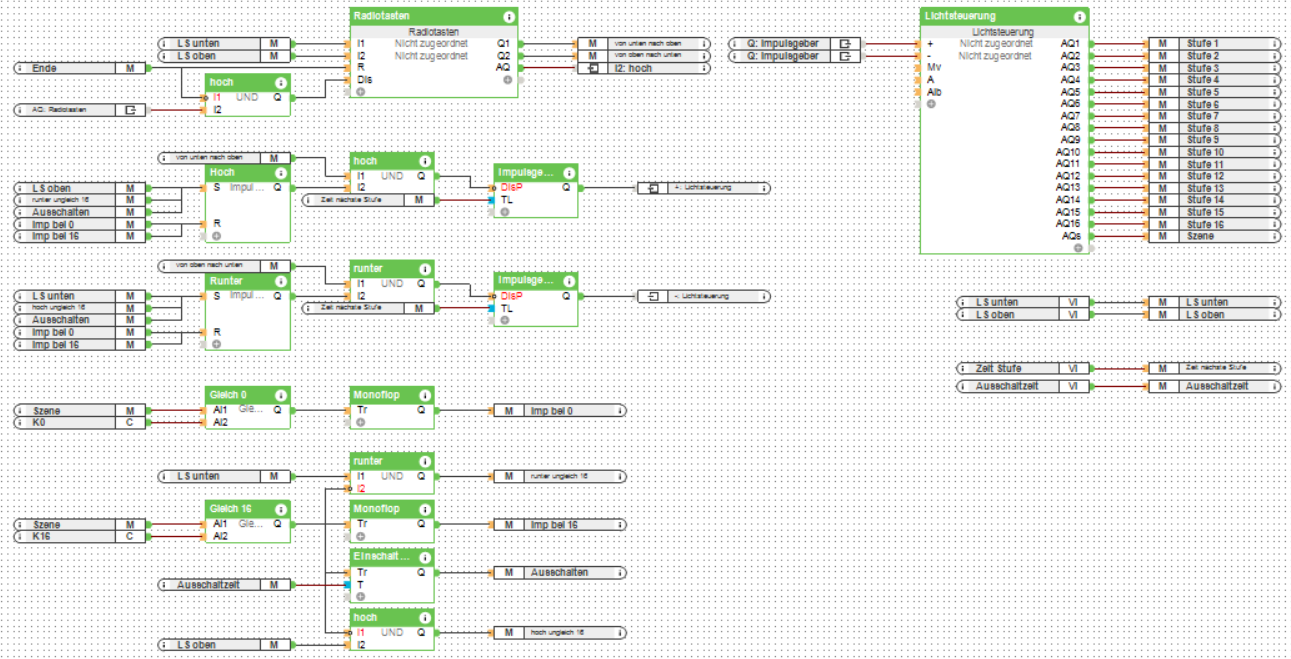
Task: Click reference icon on -: Lichtsteuerung connector
Action: click(653, 296)
